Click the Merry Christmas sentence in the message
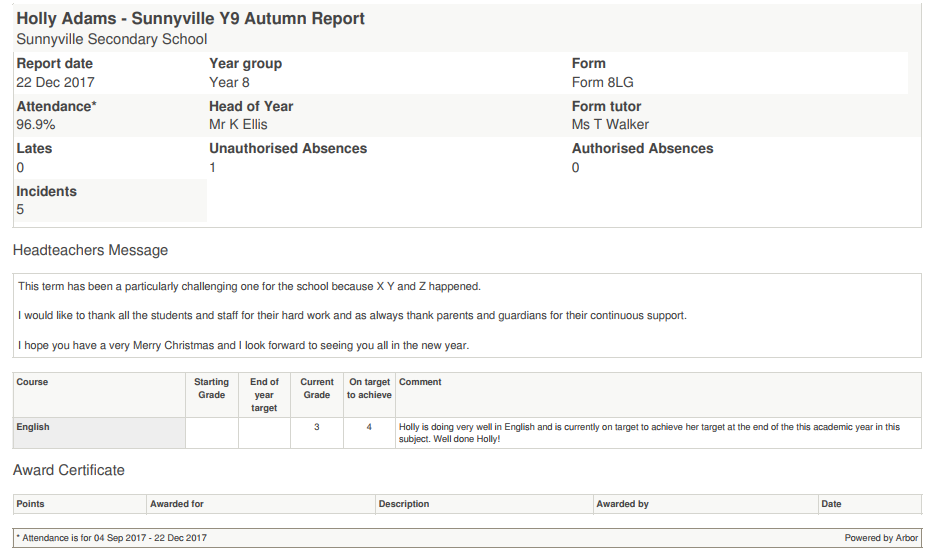The height and width of the screenshot is (558, 935). (x=243, y=345)
